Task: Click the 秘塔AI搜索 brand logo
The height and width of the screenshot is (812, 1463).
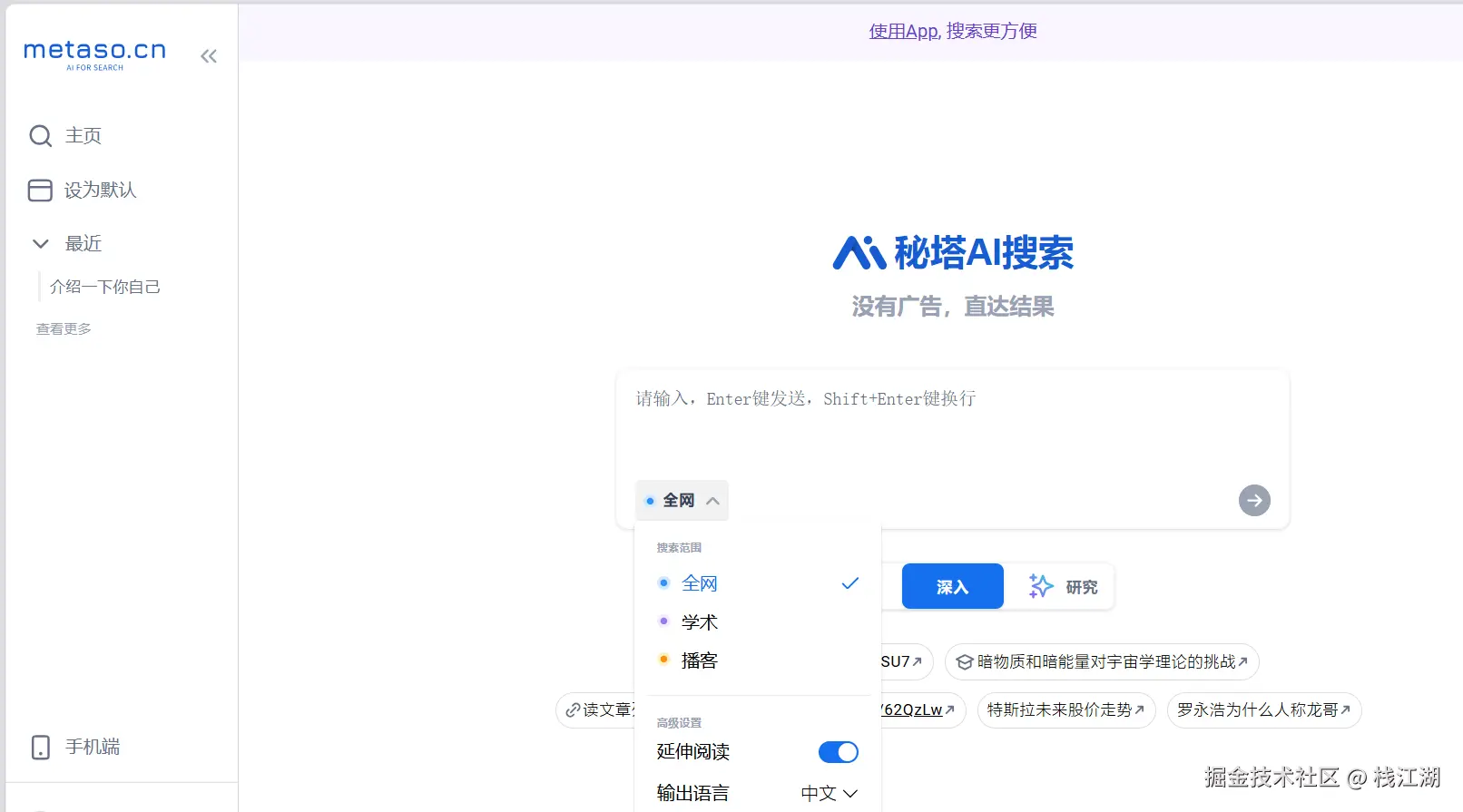Action: [953, 252]
